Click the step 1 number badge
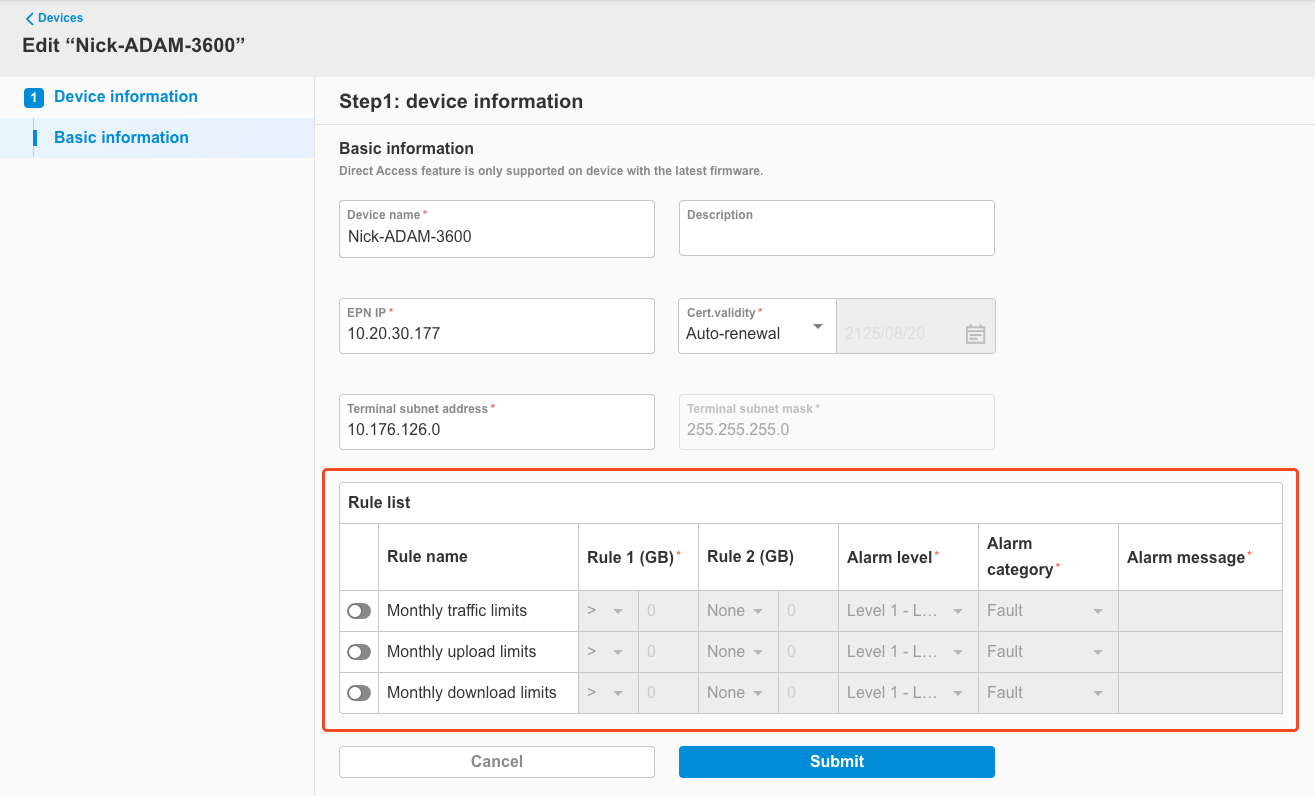The image size is (1315, 796). (33, 96)
